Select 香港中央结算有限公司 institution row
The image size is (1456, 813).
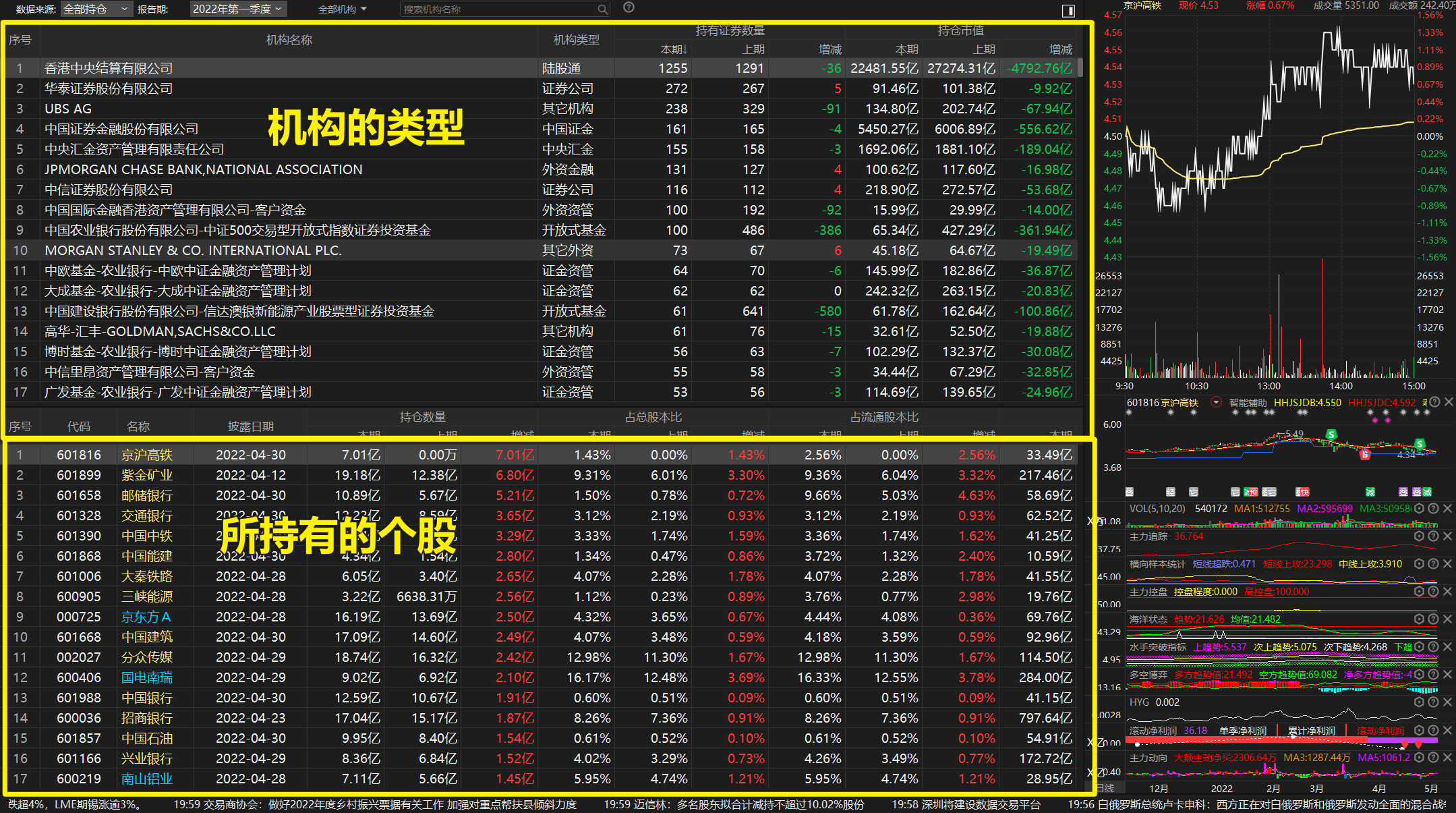click(x=541, y=68)
